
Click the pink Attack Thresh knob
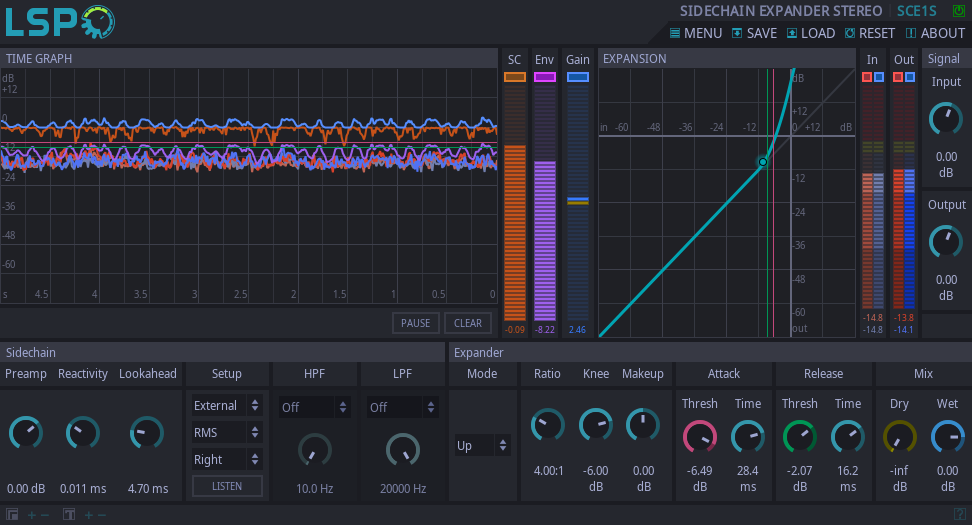(700, 437)
